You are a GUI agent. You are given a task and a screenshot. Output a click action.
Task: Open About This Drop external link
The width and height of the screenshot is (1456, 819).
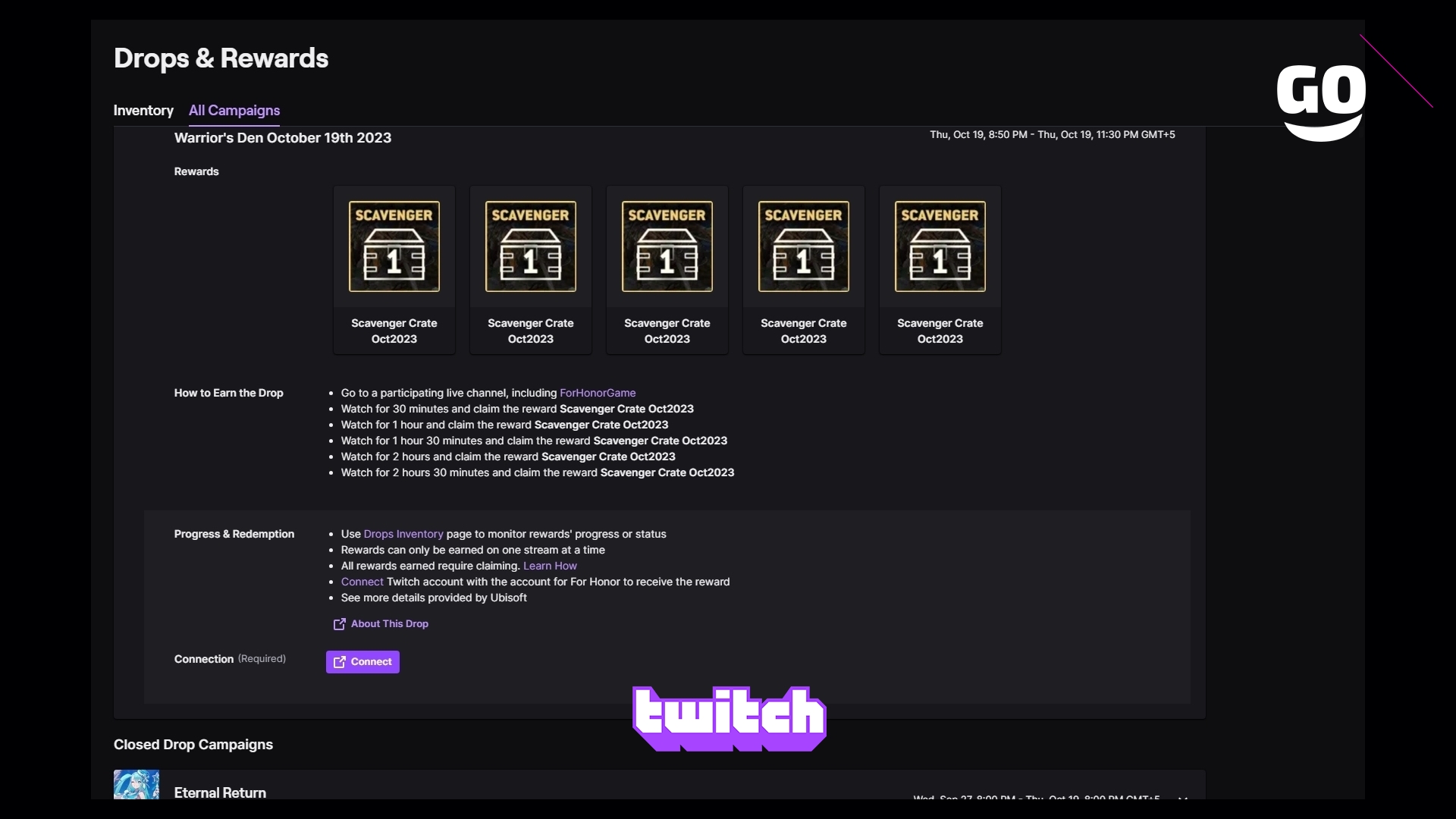coord(380,623)
